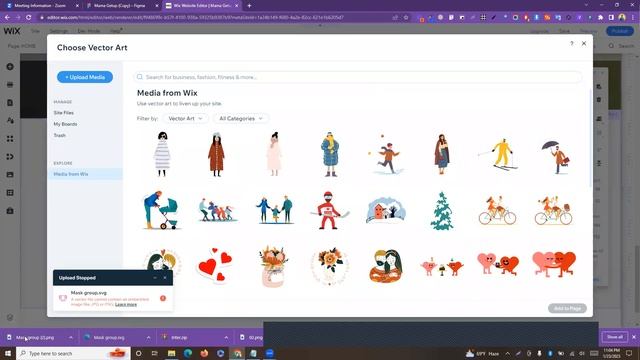This screenshot has height=360, width=640.
Task: Open My Boards in sidebar
Action: pyautogui.click(x=65, y=124)
